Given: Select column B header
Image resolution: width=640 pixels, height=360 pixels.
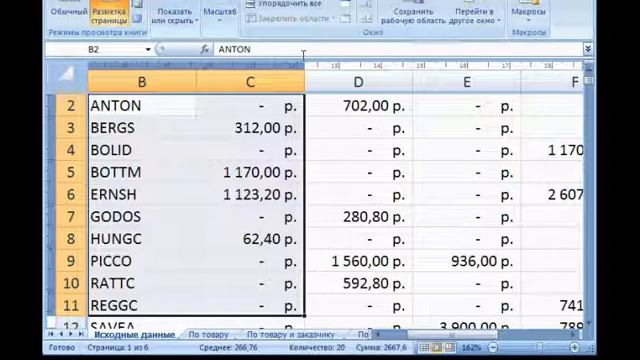Looking at the screenshot, I should [x=142, y=82].
